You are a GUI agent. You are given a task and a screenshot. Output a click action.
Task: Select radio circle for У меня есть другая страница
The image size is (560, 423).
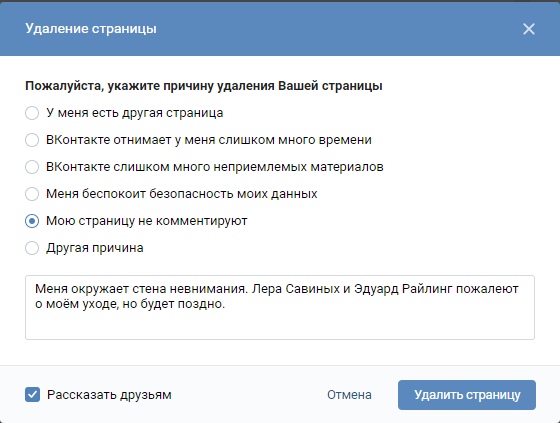point(32,113)
